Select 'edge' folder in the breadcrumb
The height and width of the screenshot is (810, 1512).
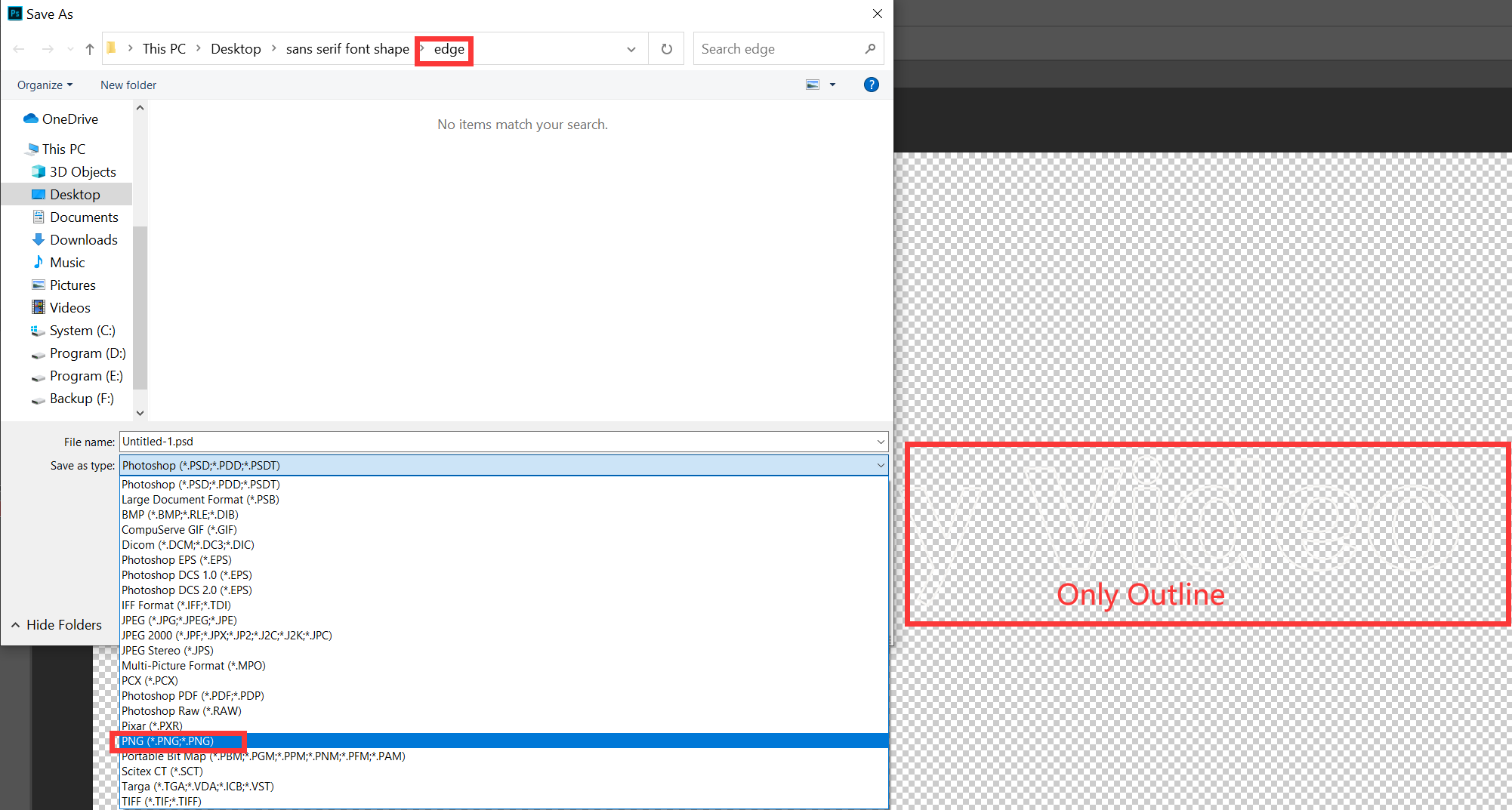[x=449, y=49]
